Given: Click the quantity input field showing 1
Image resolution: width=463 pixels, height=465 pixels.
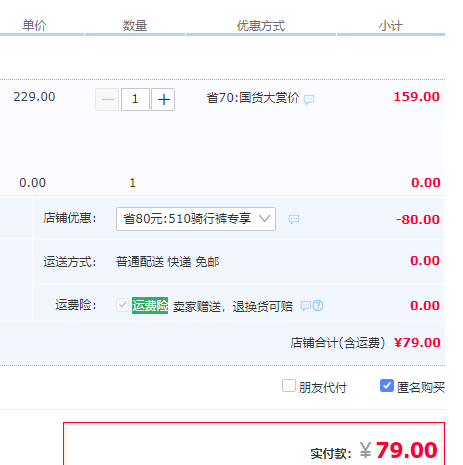Looking at the screenshot, I should (135, 99).
